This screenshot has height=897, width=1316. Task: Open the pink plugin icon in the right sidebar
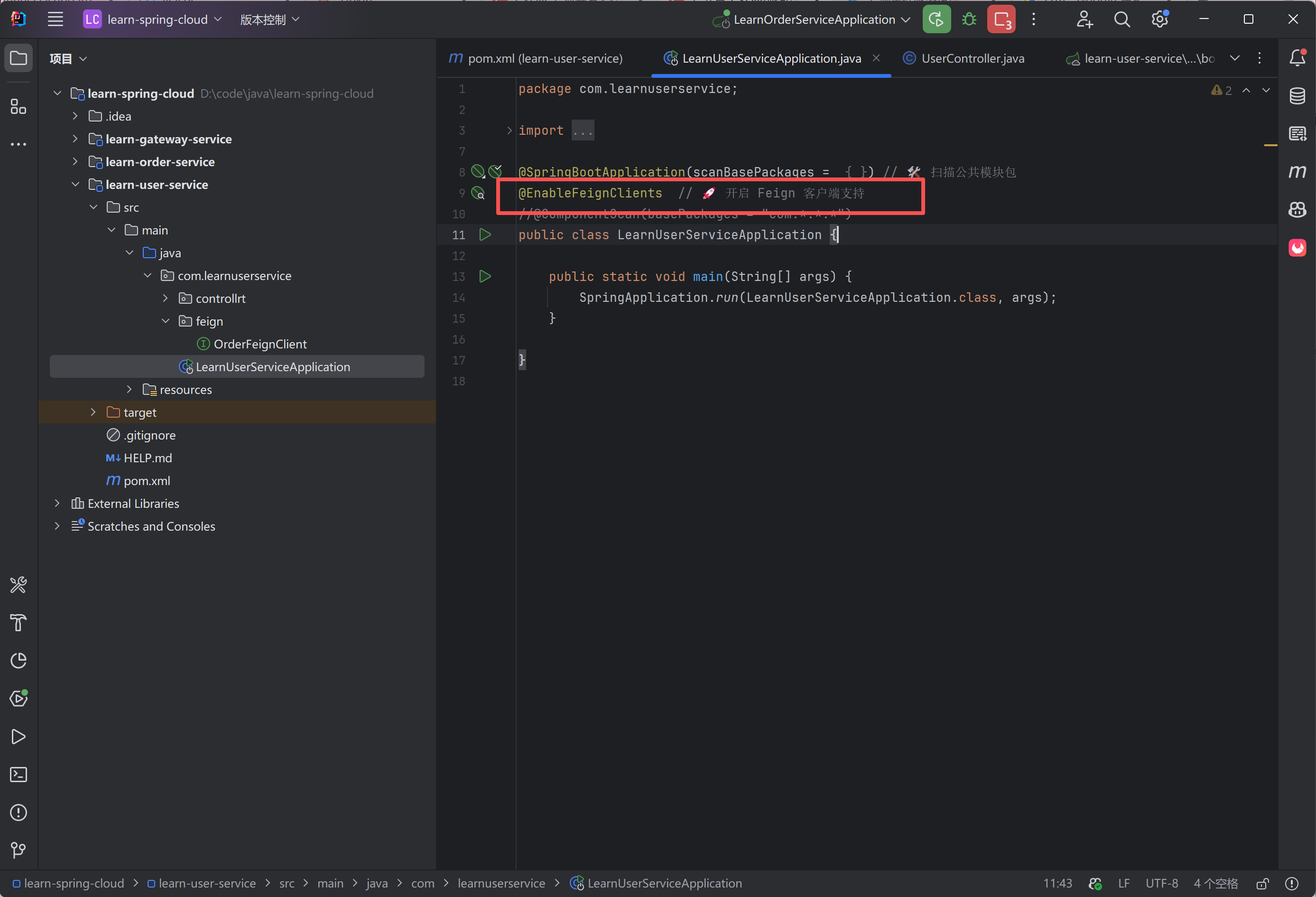[x=1297, y=248]
